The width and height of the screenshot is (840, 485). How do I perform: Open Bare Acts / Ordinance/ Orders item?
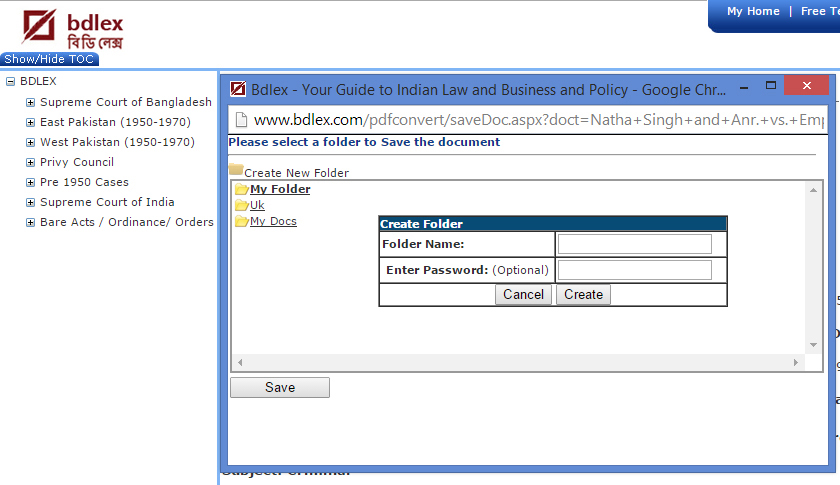[x=127, y=222]
